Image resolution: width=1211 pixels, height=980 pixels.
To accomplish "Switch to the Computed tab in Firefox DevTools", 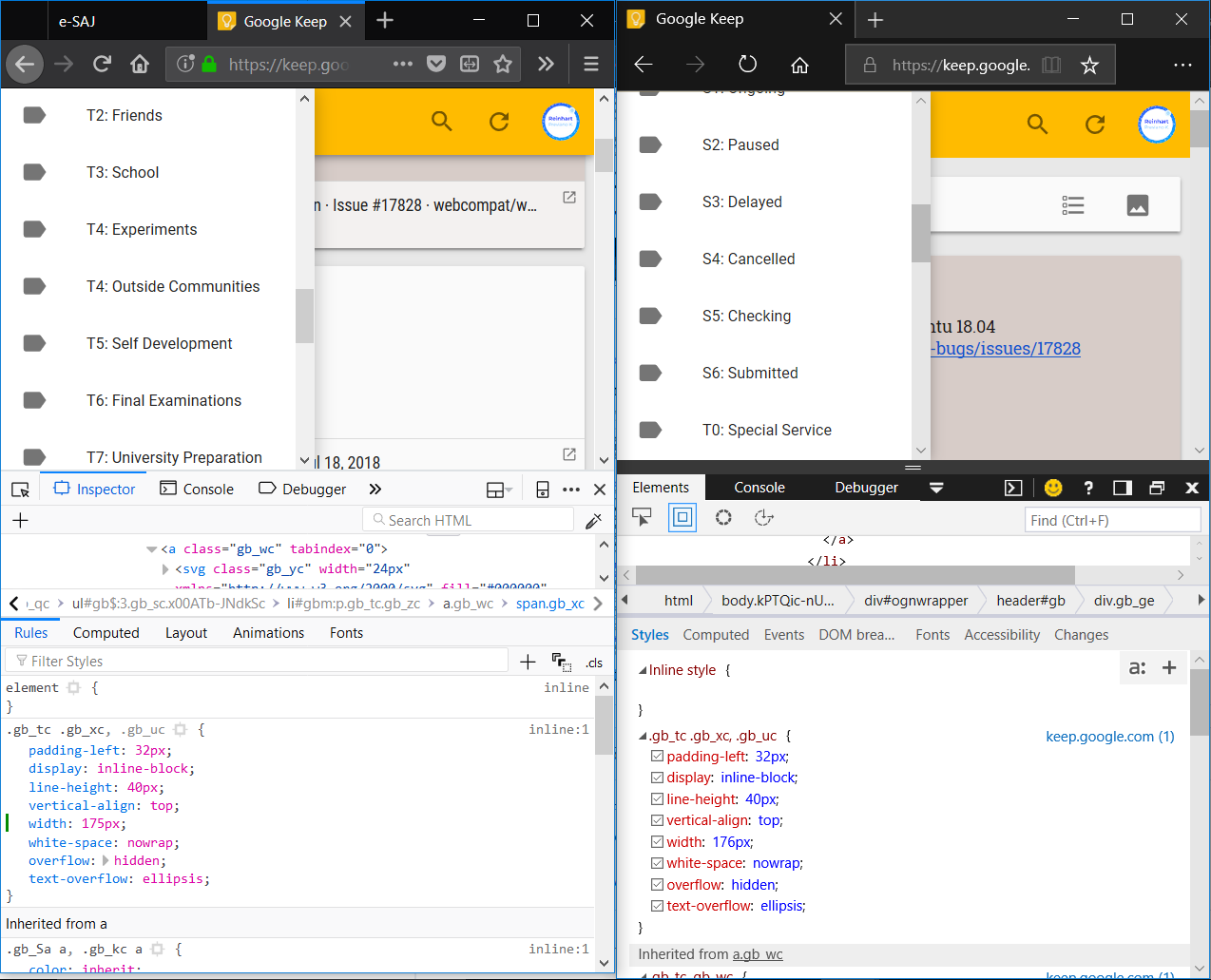I will (x=106, y=632).
